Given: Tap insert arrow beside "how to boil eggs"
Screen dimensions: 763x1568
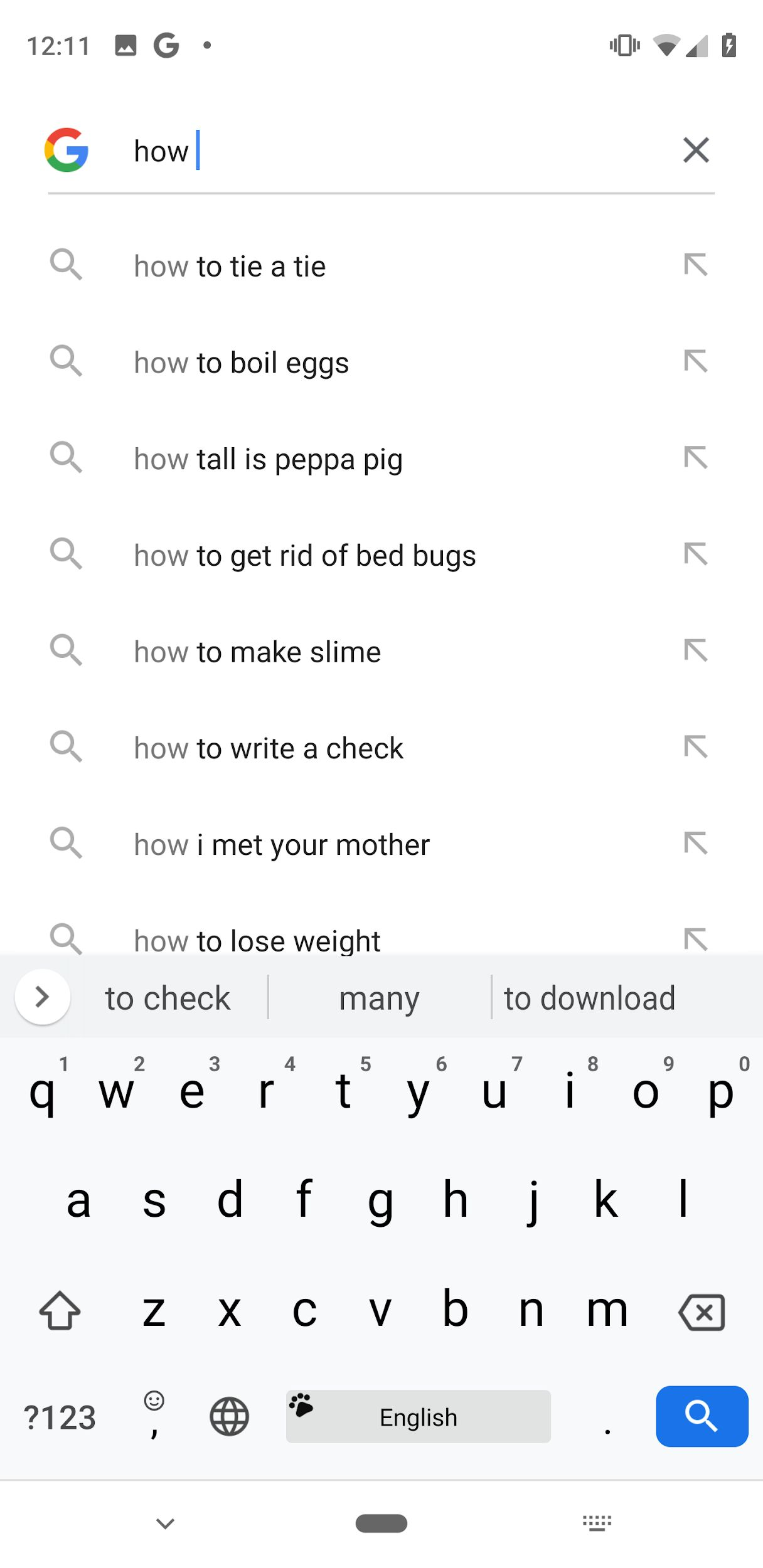Looking at the screenshot, I should coord(696,362).
